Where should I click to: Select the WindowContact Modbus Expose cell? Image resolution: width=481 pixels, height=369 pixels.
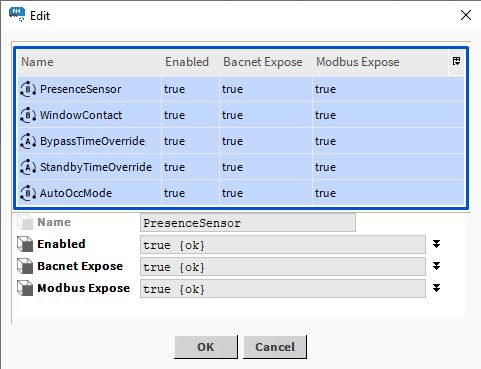388,115
